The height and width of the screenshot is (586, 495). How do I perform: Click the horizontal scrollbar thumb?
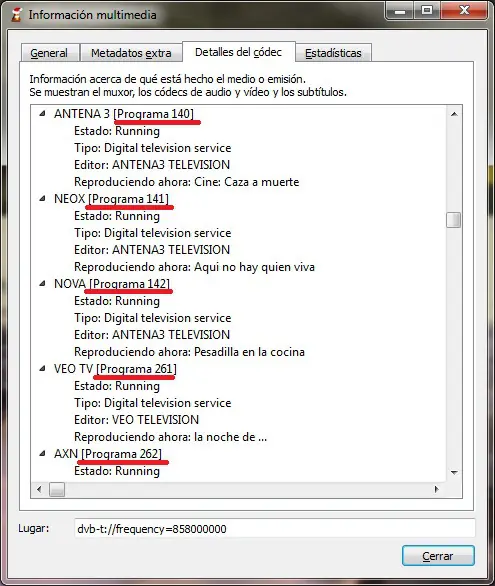coord(57,489)
